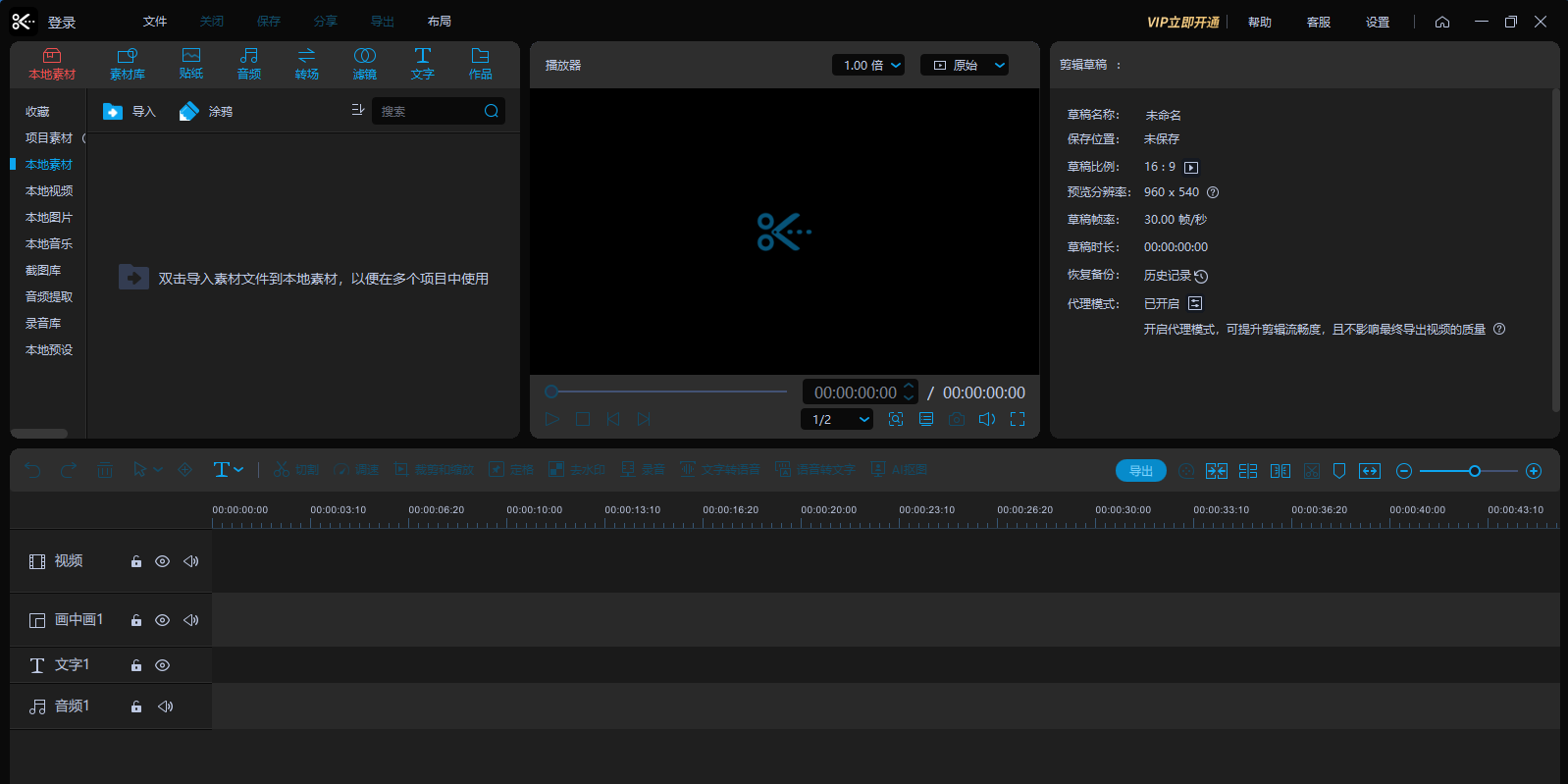Click the zoom-in plus icon on timeline

1534,472
